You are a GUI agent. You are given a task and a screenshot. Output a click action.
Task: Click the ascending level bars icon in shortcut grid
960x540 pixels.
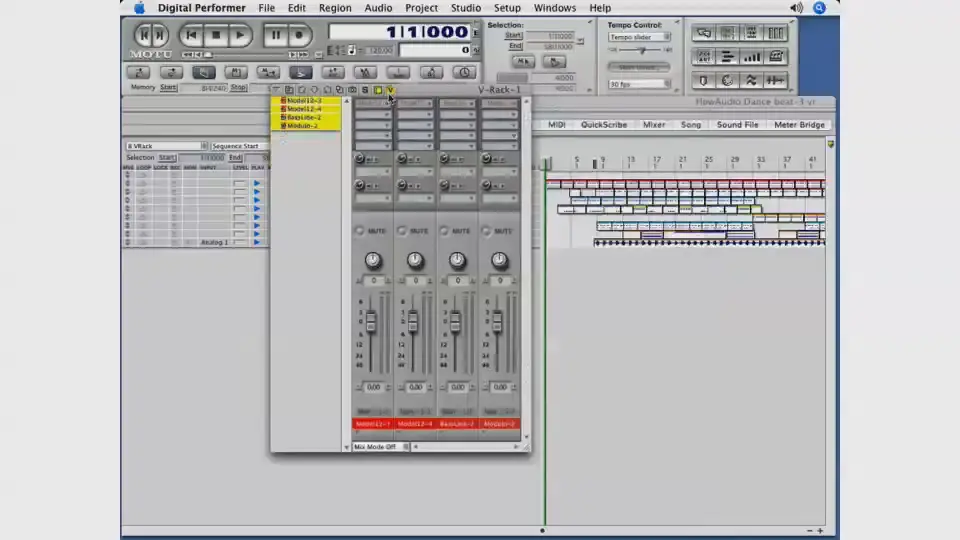pyautogui.click(x=751, y=57)
